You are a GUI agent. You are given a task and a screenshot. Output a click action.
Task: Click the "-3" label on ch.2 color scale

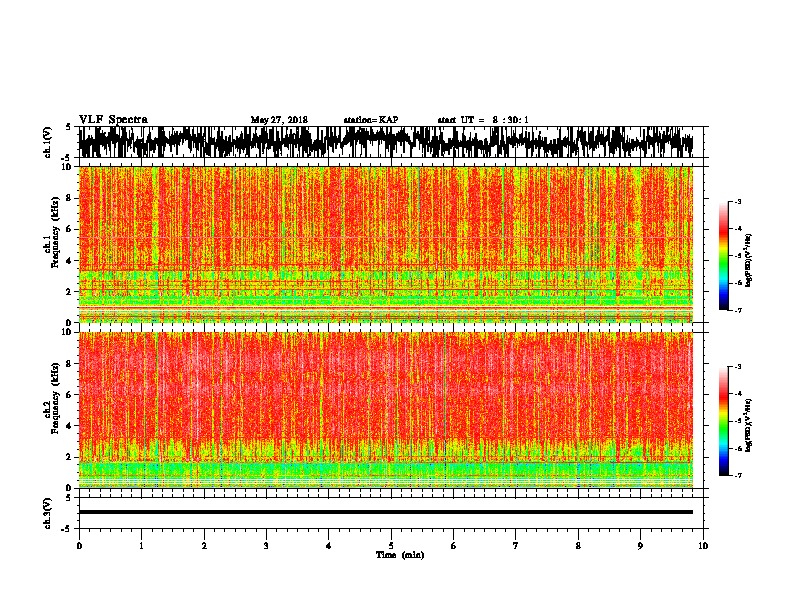[x=737, y=367]
